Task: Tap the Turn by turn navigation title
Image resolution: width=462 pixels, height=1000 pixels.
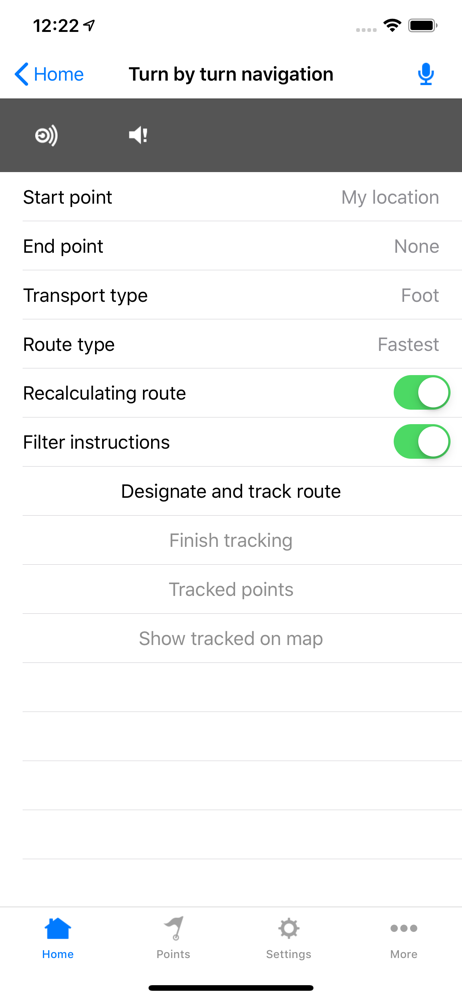Action: pyautogui.click(x=231, y=75)
